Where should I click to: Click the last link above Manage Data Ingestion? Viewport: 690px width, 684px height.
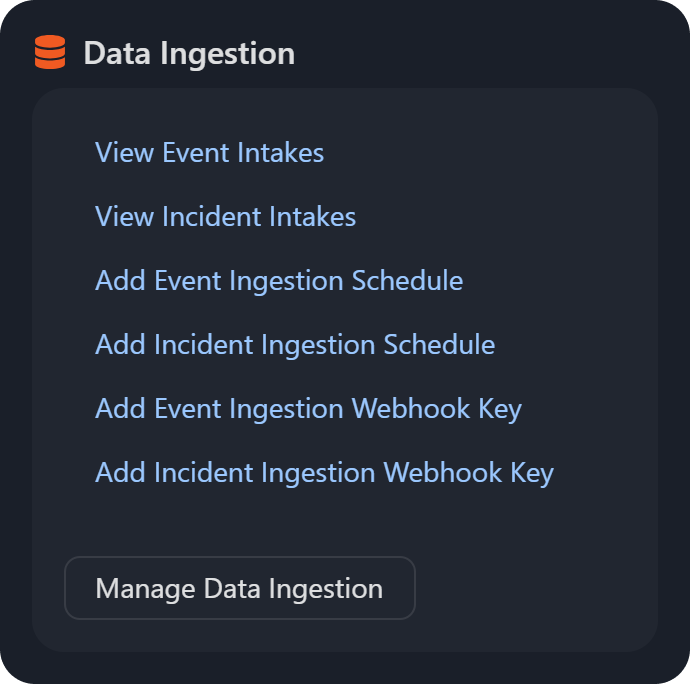click(x=324, y=473)
